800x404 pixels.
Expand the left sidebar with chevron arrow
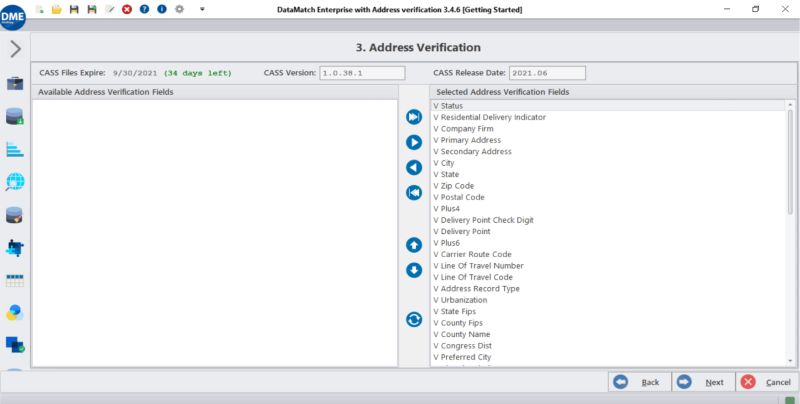point(15,49)
